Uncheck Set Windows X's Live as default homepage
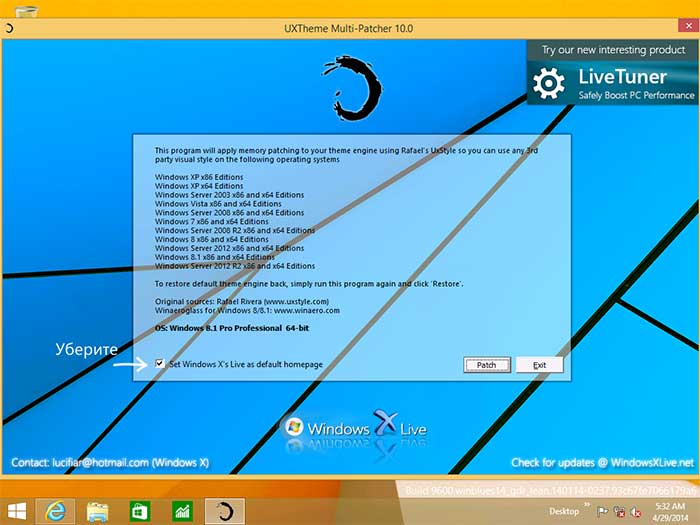 pos(160,363)
